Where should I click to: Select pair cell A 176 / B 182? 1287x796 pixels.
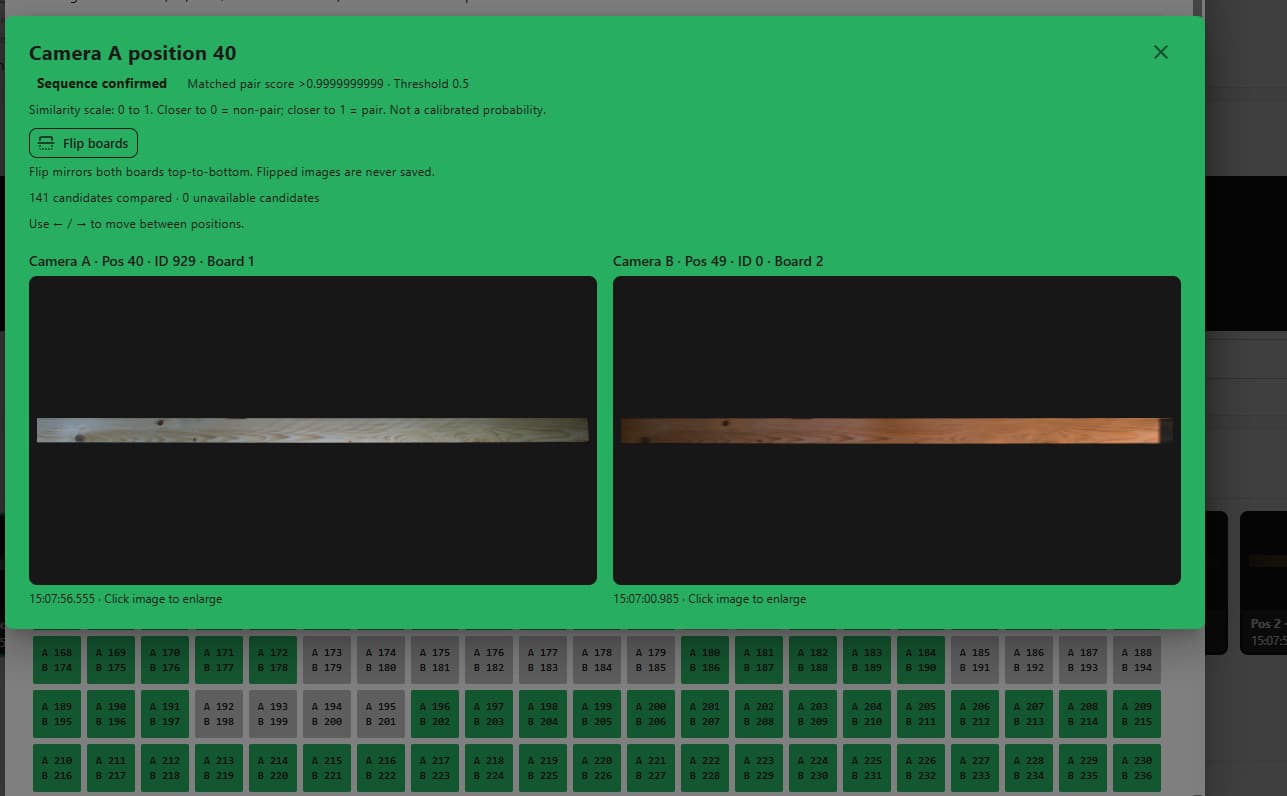(x=490, y=660)
